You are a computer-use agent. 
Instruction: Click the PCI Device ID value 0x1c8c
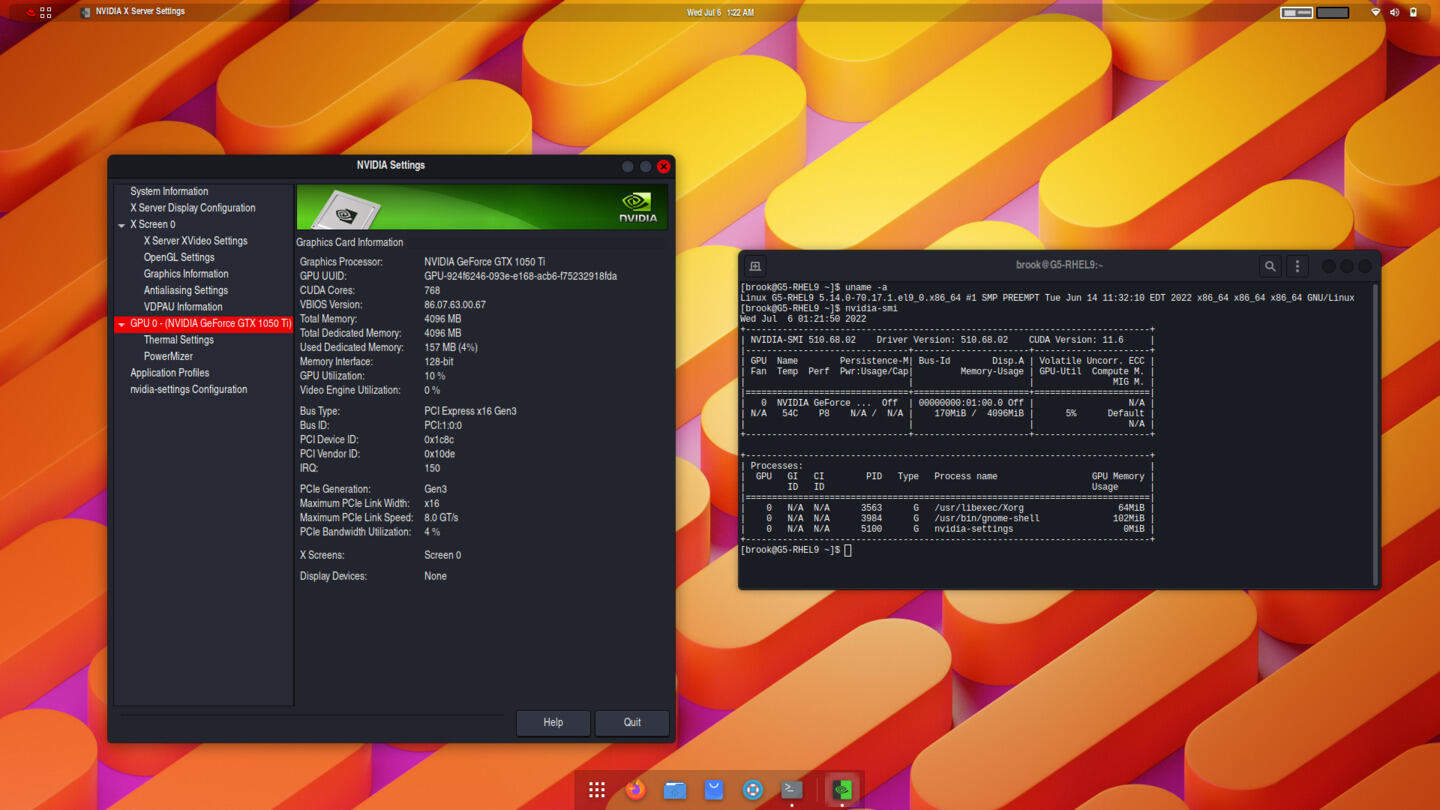coord(439,440)
